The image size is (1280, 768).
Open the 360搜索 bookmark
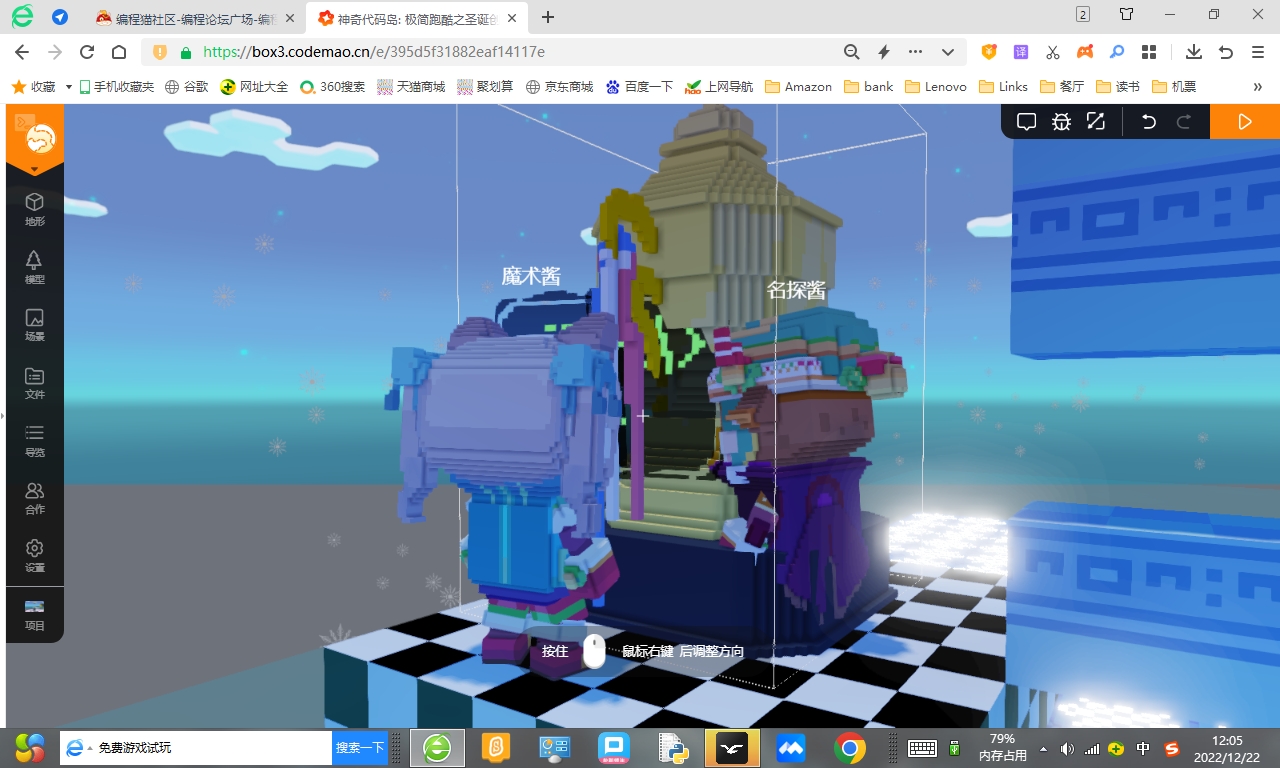pos(332,87)
